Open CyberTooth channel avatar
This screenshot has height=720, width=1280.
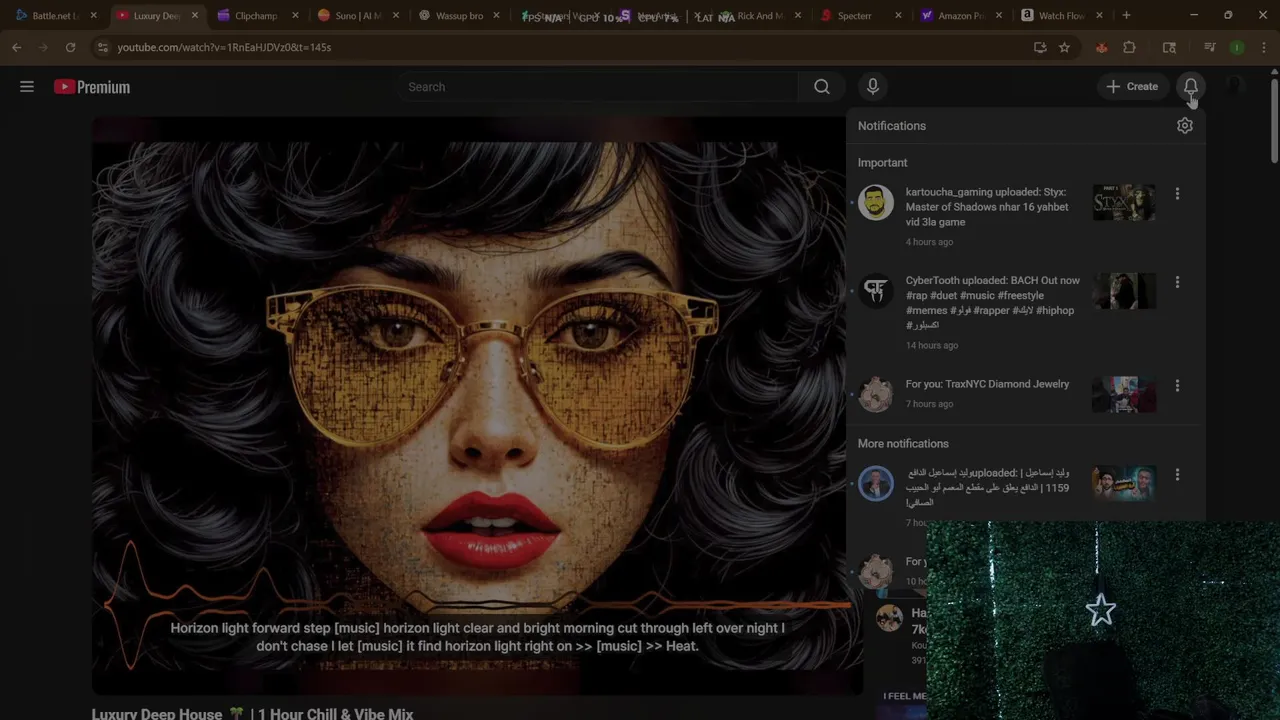coord(876,291)
